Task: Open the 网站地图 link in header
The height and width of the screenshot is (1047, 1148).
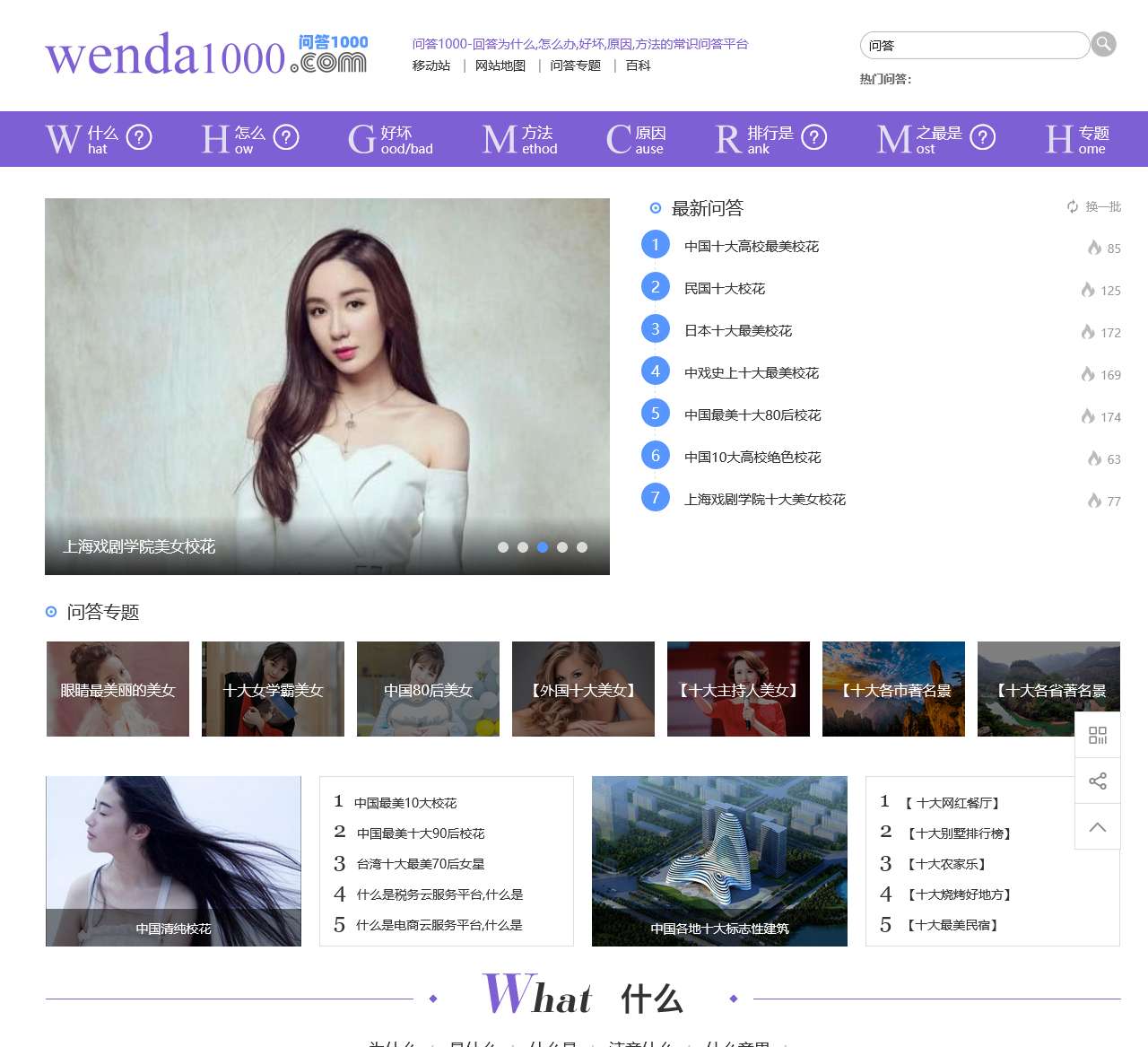Action: click(500, 65)
